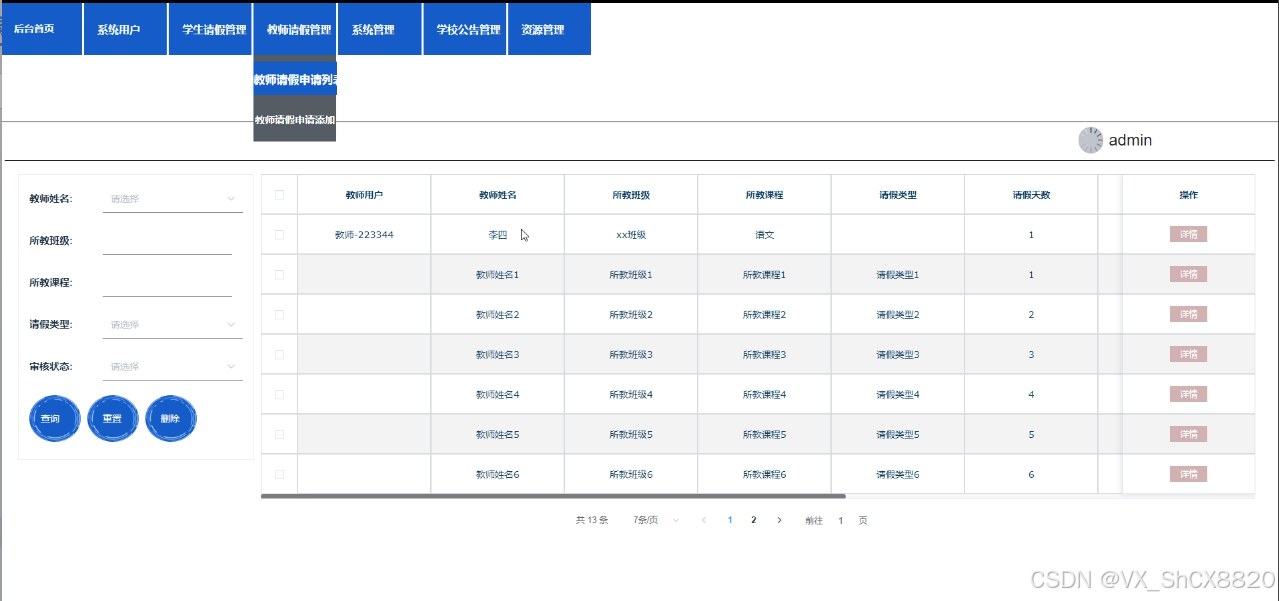Viewport: 1279px width, 601px height.
Task: Click the 请假类型3 cell
Action: [x=897, y=355]
